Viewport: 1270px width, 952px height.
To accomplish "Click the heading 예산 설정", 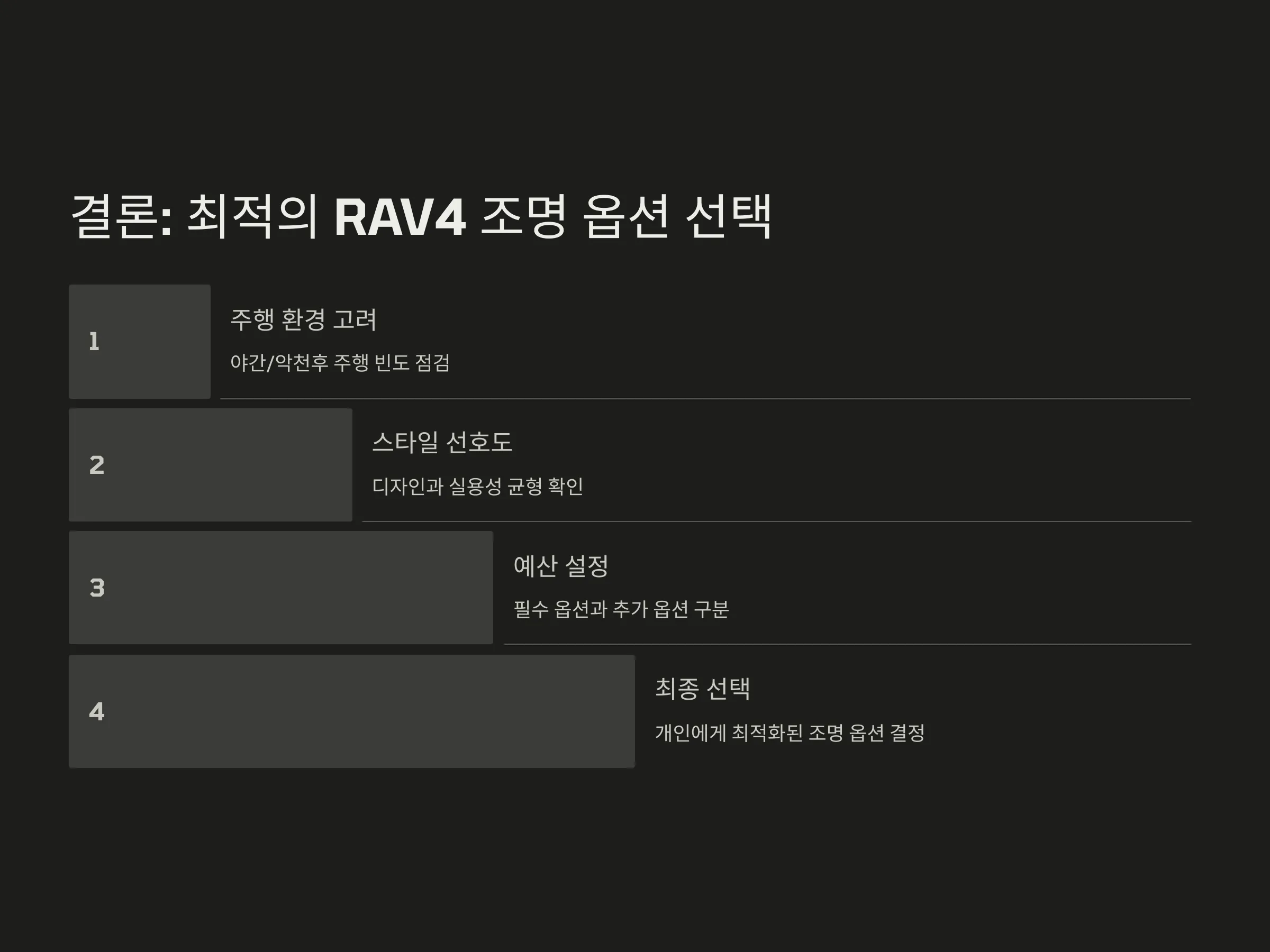I will (561, 566).
